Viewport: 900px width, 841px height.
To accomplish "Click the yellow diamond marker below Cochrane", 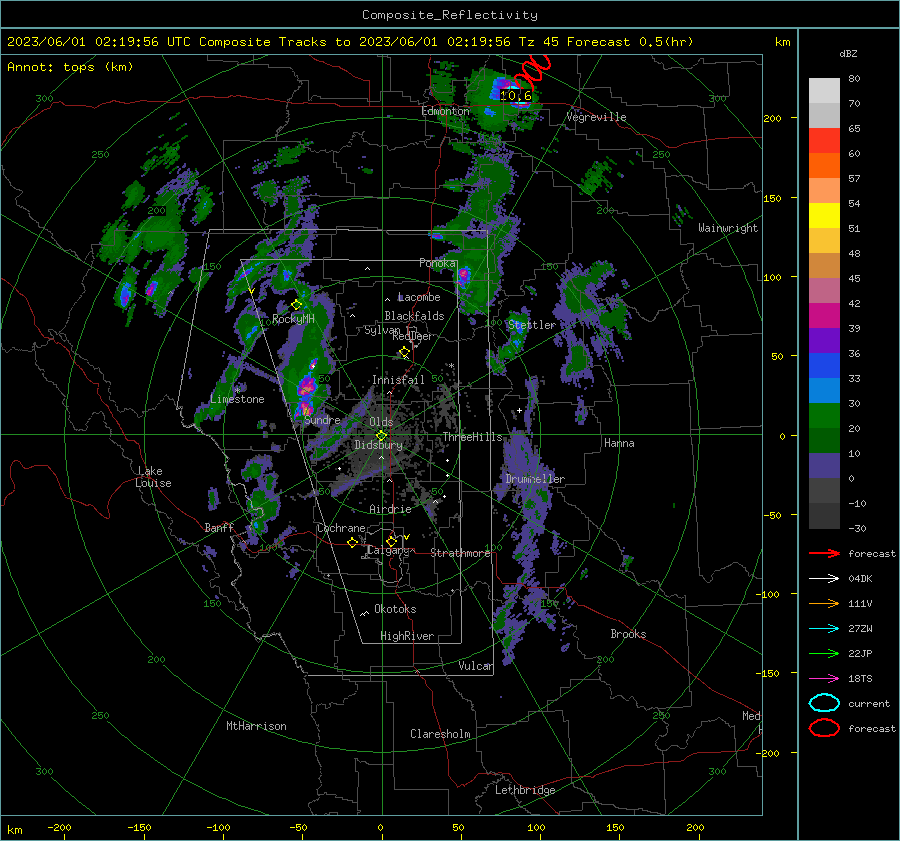I will (x=352, y=542).
